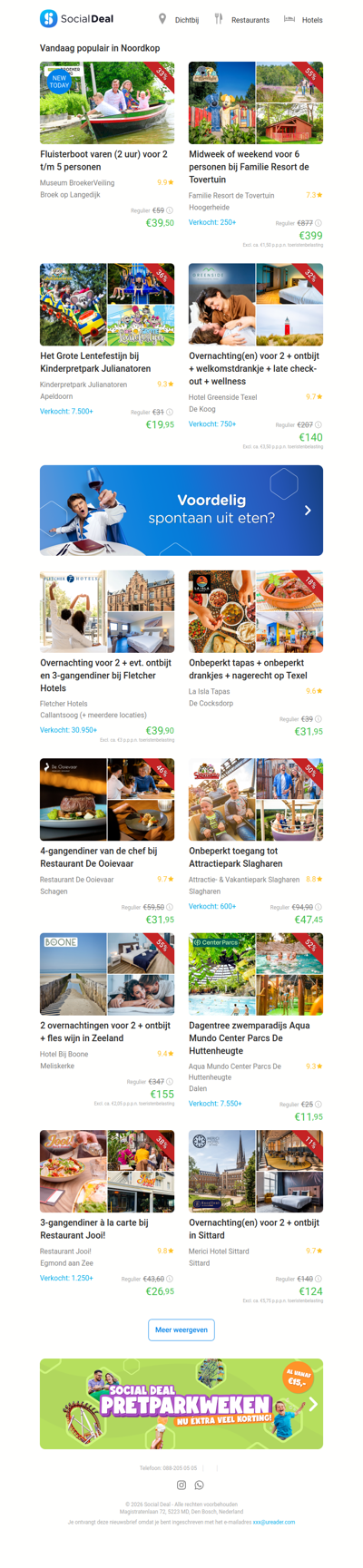Open 4-gangendiner Restaurant De Ooievaar deal
Screen dimensions: 363x1568
coord(99,857)
